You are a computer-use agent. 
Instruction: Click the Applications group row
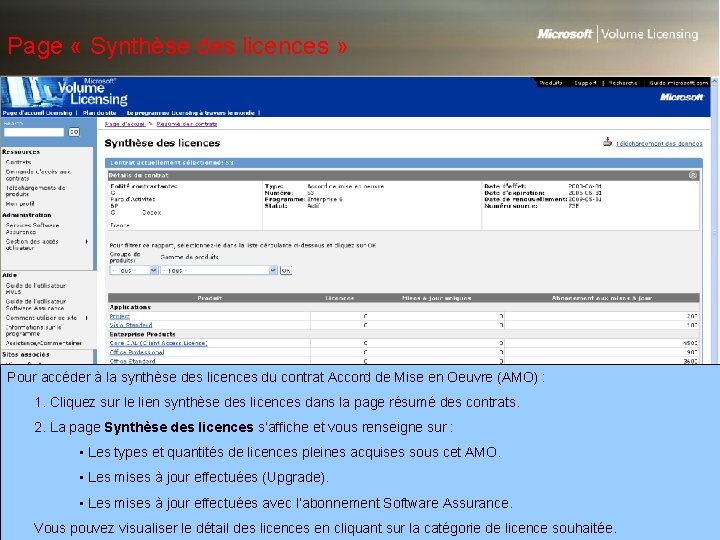click(x=404, y=307)
